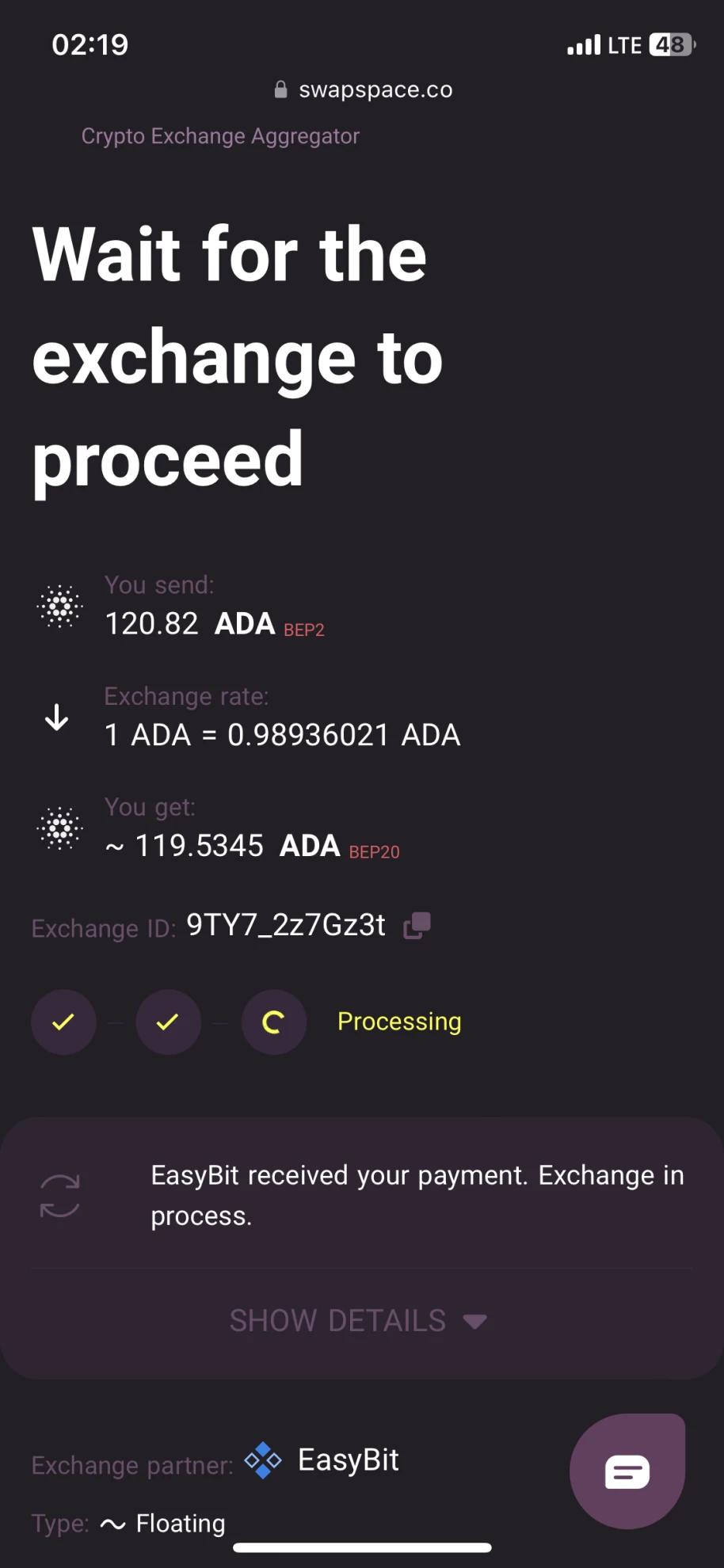Tap the home indicator bar at bottom

362,1547
